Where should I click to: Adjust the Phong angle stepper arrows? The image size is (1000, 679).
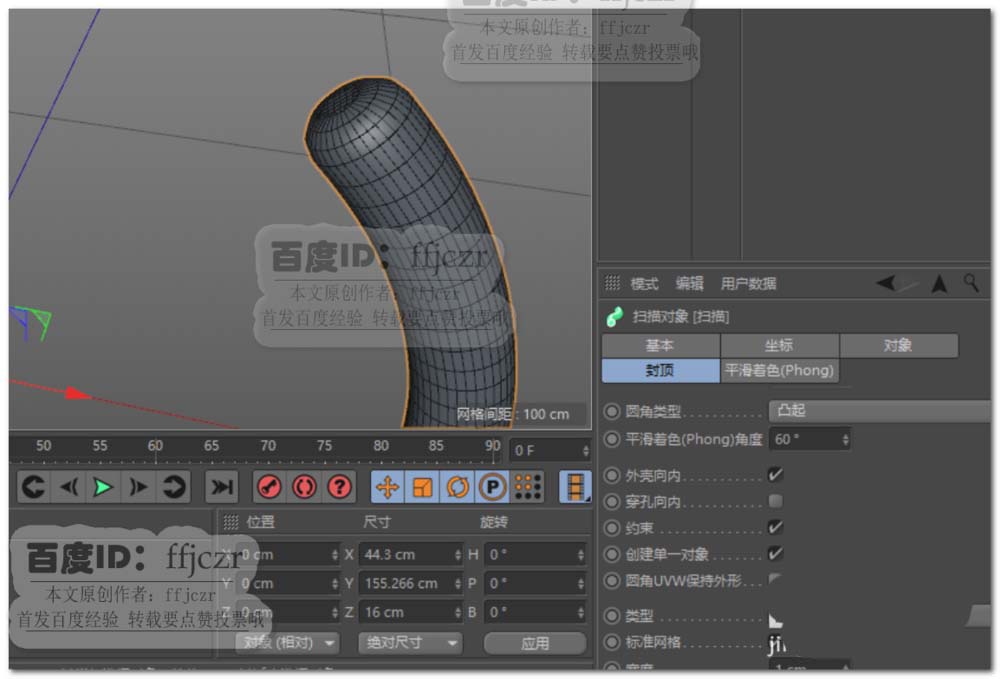[x=846, y=439]
